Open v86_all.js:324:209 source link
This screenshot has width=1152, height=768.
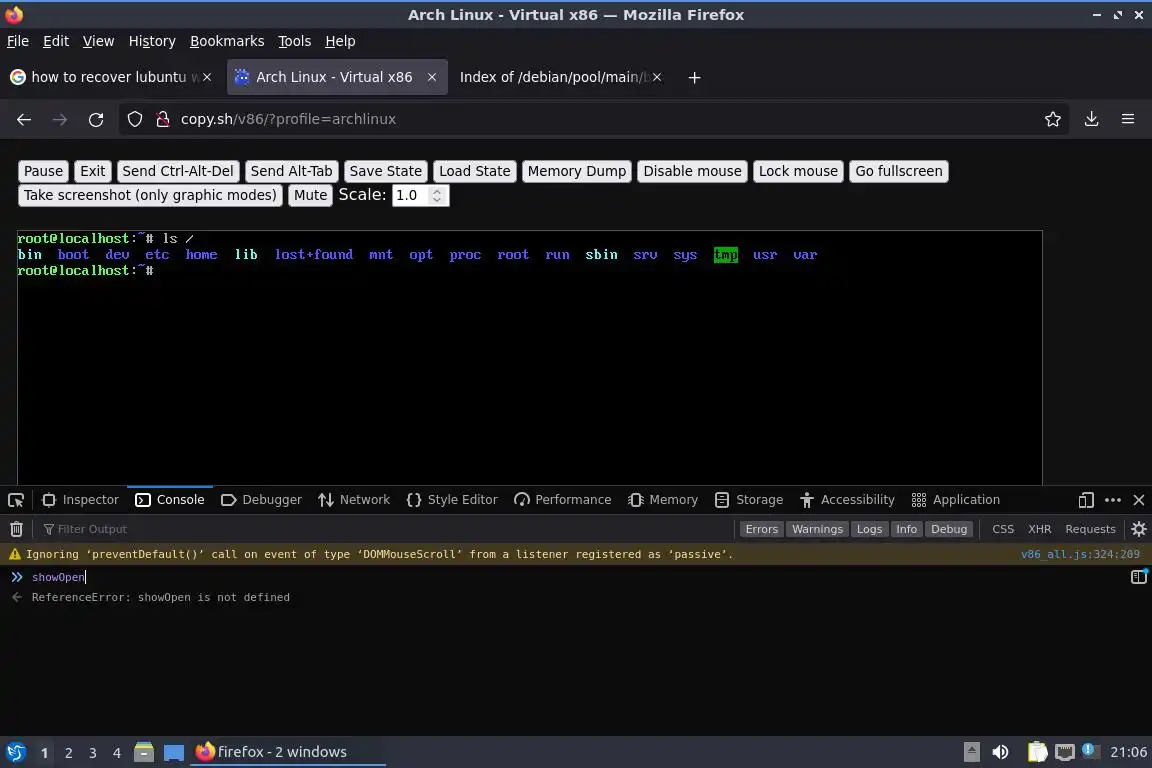click(1080, 554)
